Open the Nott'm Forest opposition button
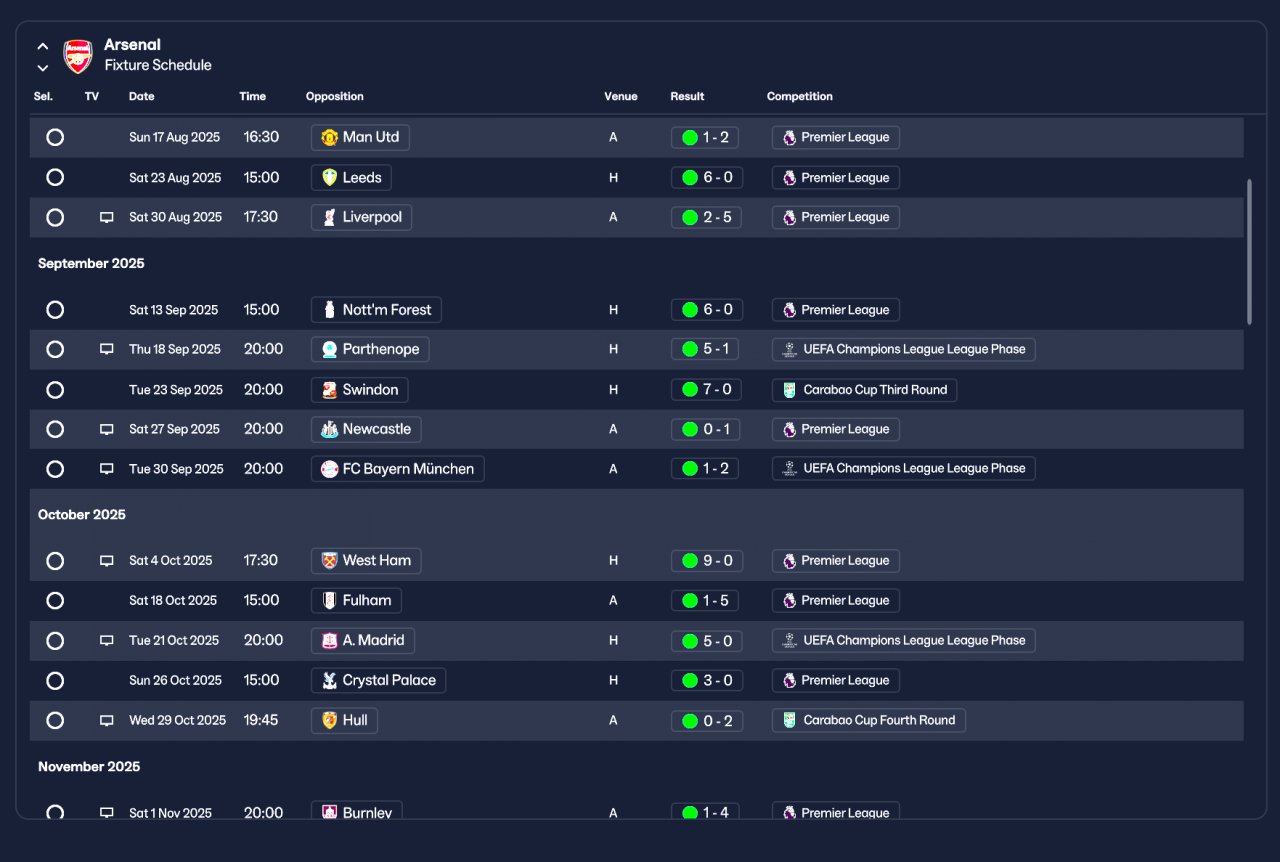 tap(376, 310)
